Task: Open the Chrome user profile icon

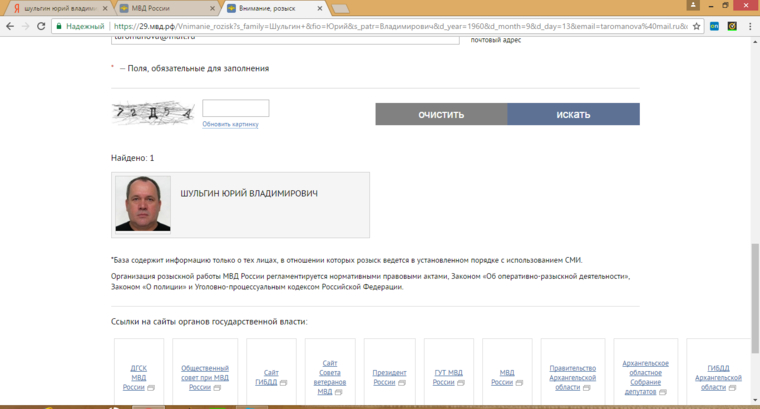Action: click(693, 5)
